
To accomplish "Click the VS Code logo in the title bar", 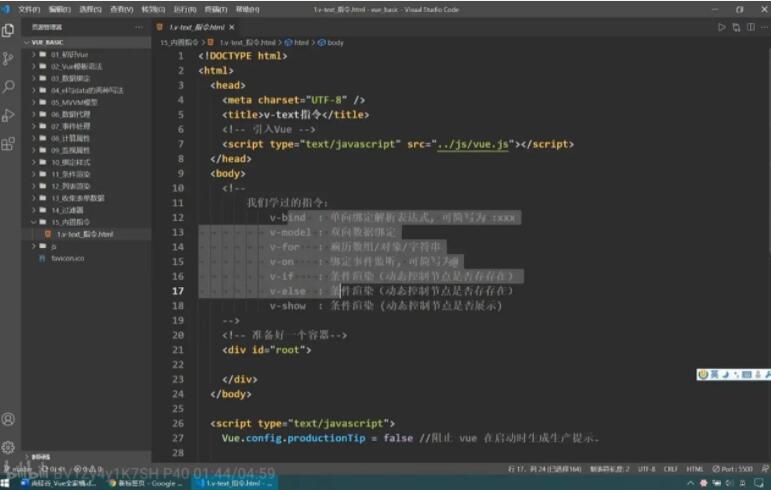I will click(x=6, y=9).
